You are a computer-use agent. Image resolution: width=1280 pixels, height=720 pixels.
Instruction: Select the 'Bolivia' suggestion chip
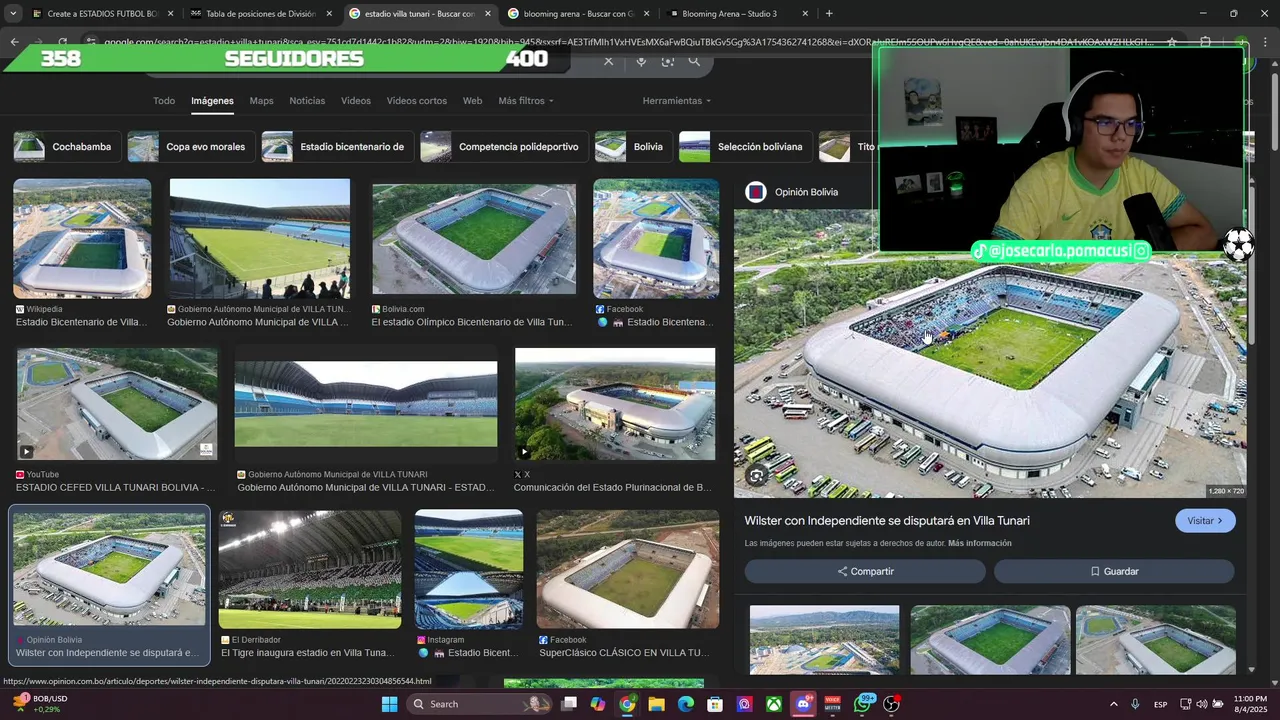(633, 147)
